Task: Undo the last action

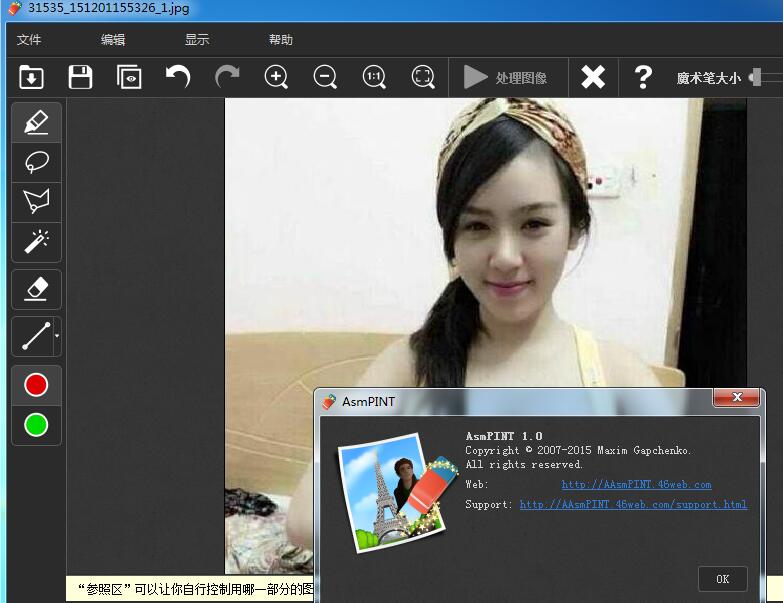Action: coord(178,77)
